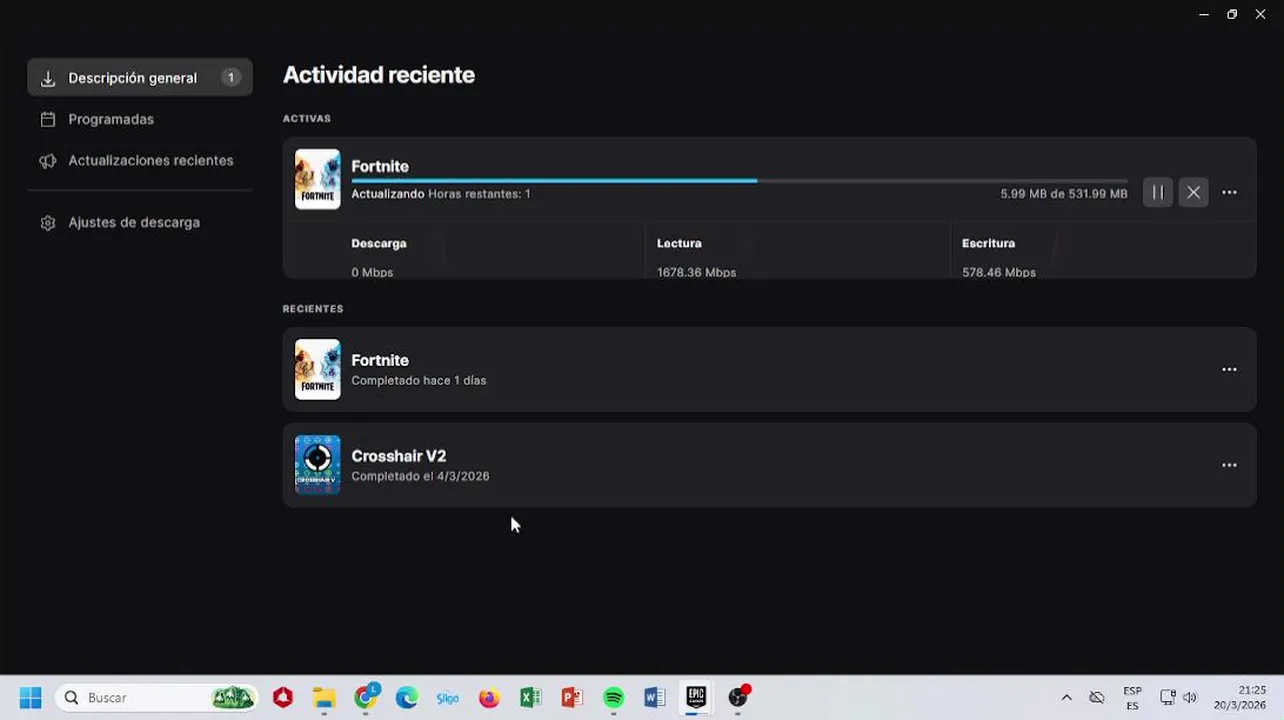Click the badge showing 1 on Descripción general
This screenshot has width=1284, height=720.
point(231,77)
